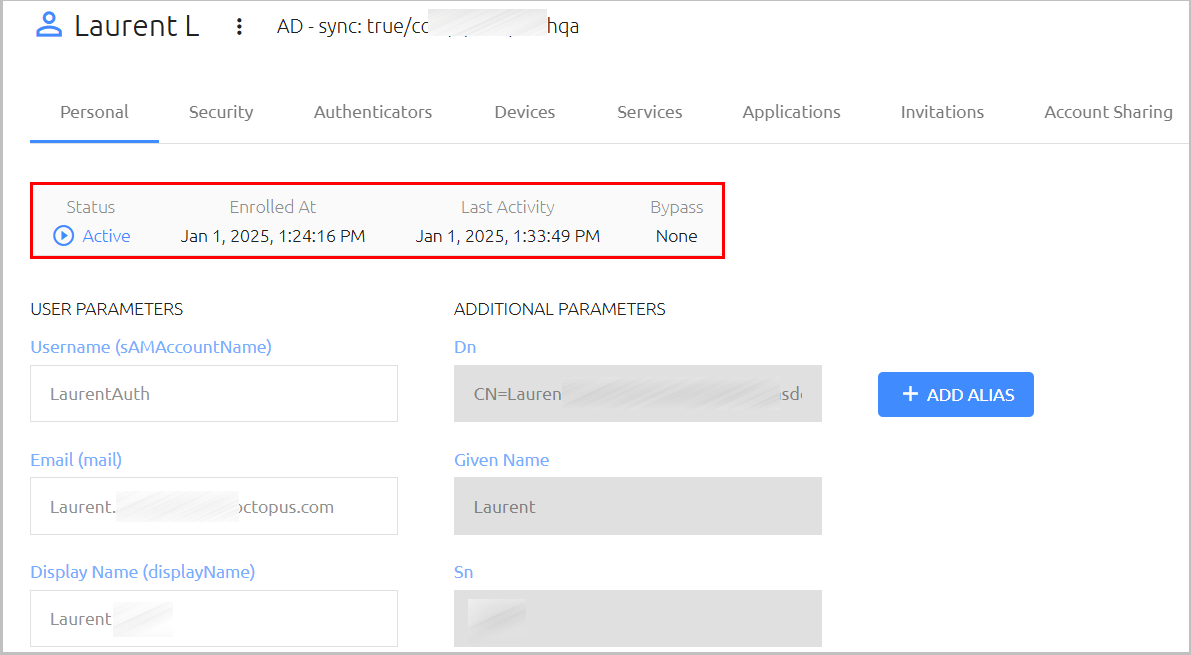This screenshot has height=655, width=1191.
Task: Click the plus icon in Add Alias
Action: point(910,394)
